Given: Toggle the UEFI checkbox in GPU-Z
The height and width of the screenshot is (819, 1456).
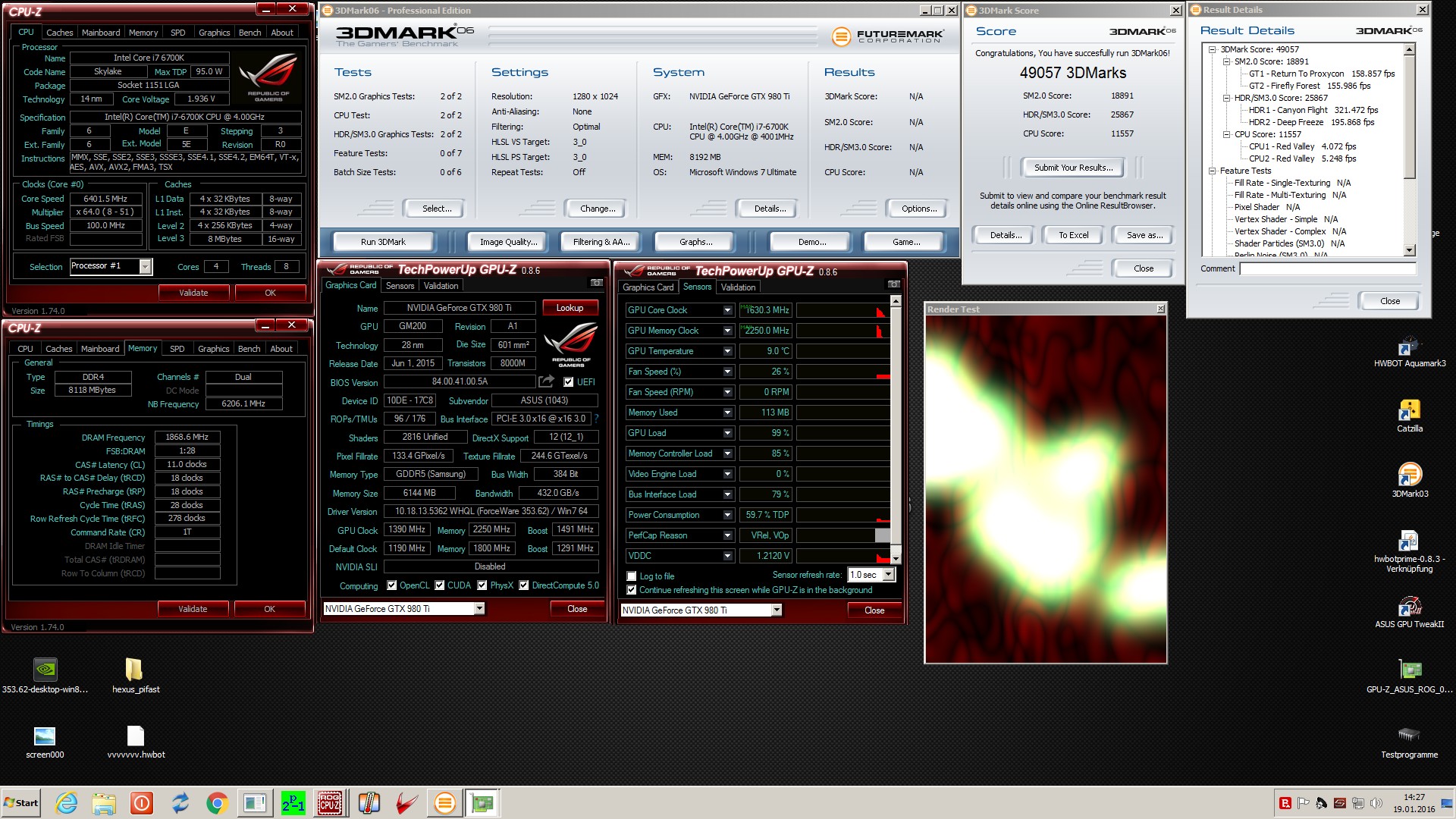Looking at the screenshot, I should coord(567,382).
